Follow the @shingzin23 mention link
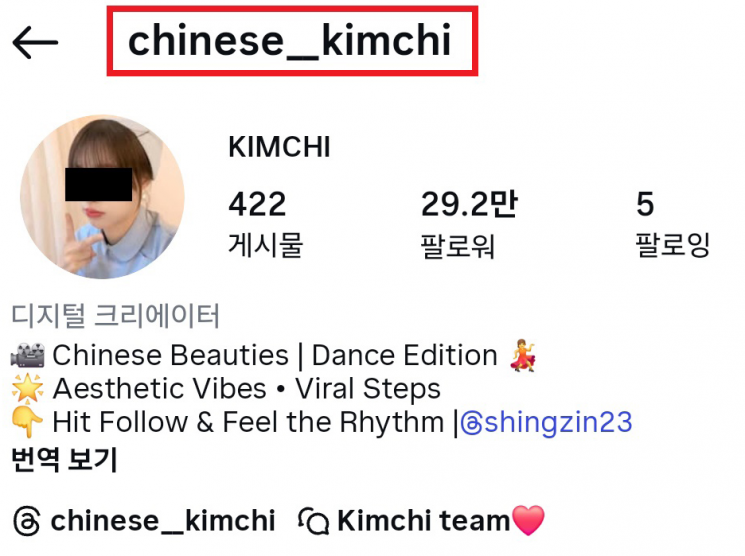Image resolution: width=745 pixels, height=556 pixels. 546,422
